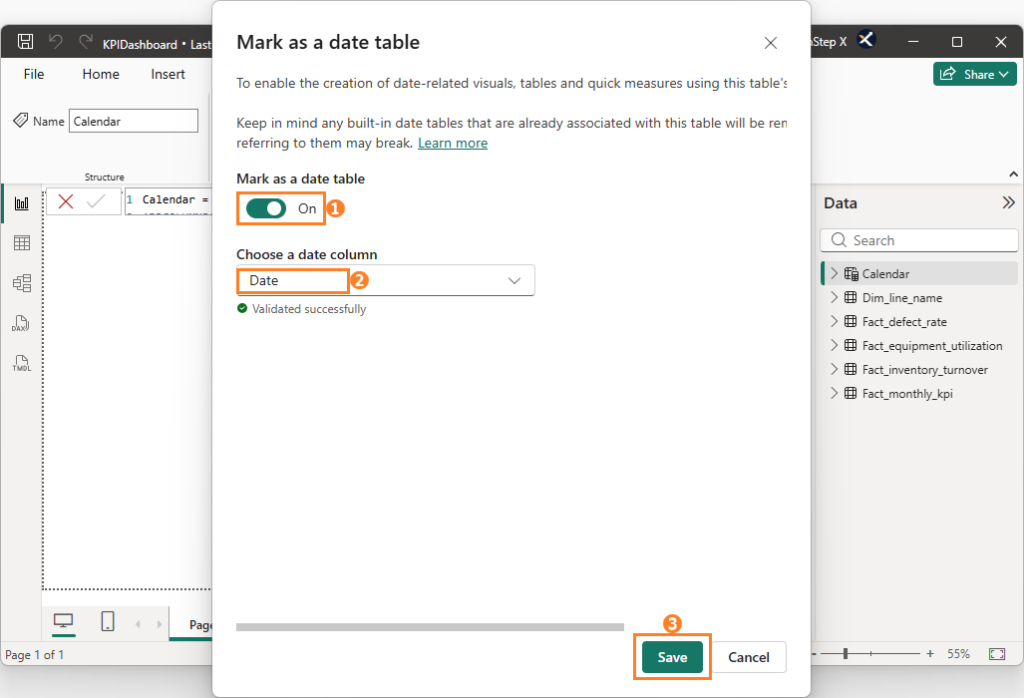1024x698 pixels.
Task: Click the Dim_line_name table icon
Action: (850, 298)
